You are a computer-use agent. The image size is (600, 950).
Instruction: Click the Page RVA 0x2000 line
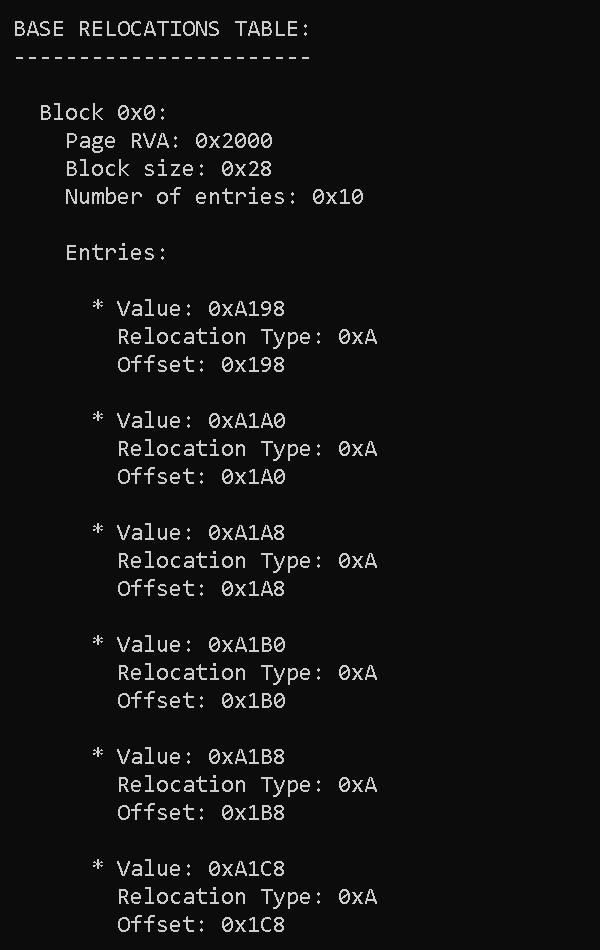169,141
